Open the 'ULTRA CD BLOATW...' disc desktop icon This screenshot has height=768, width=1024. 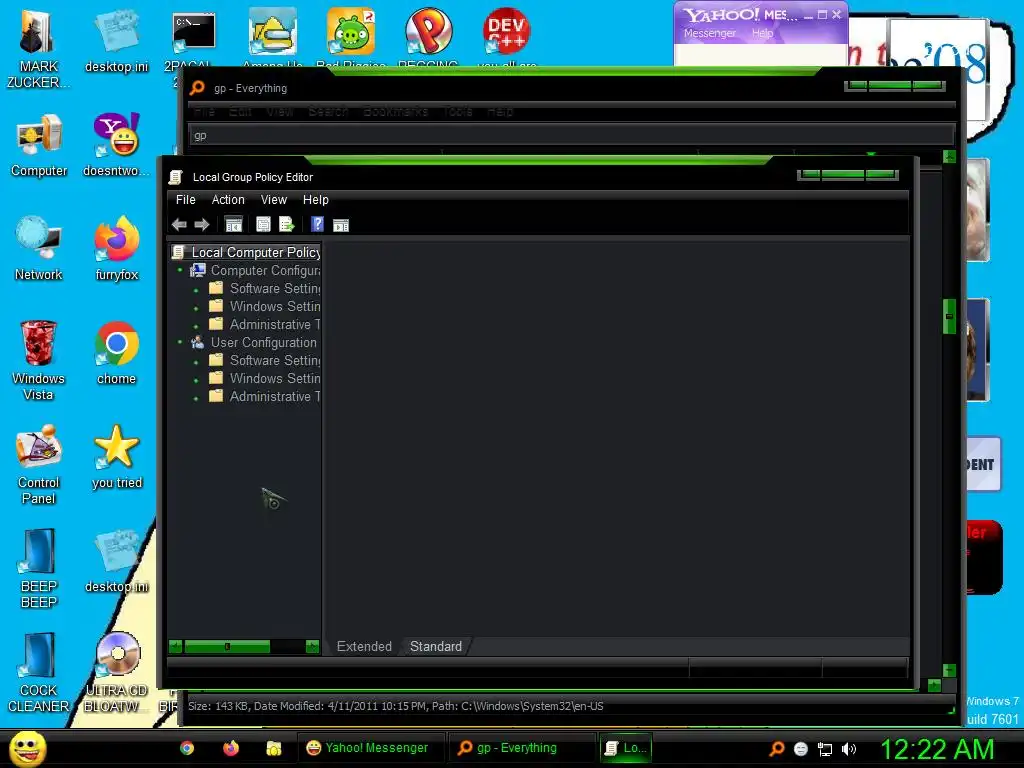(x=117, y=673)
